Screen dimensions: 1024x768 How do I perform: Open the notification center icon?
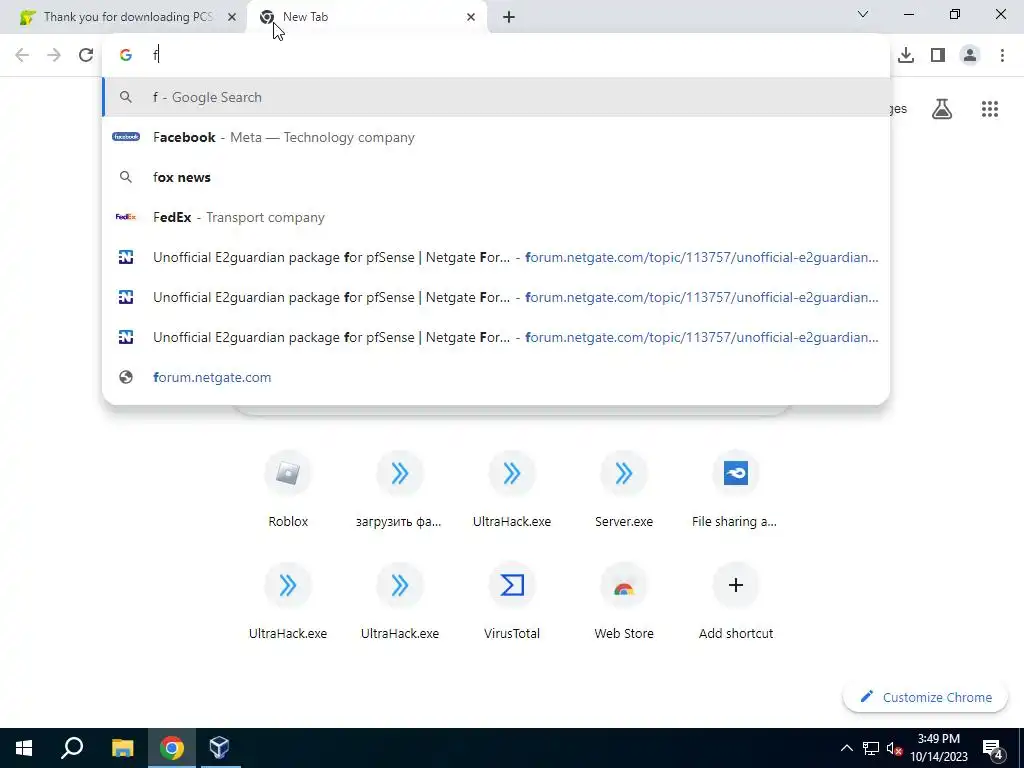pyautogui.click(x=993, y=748)
